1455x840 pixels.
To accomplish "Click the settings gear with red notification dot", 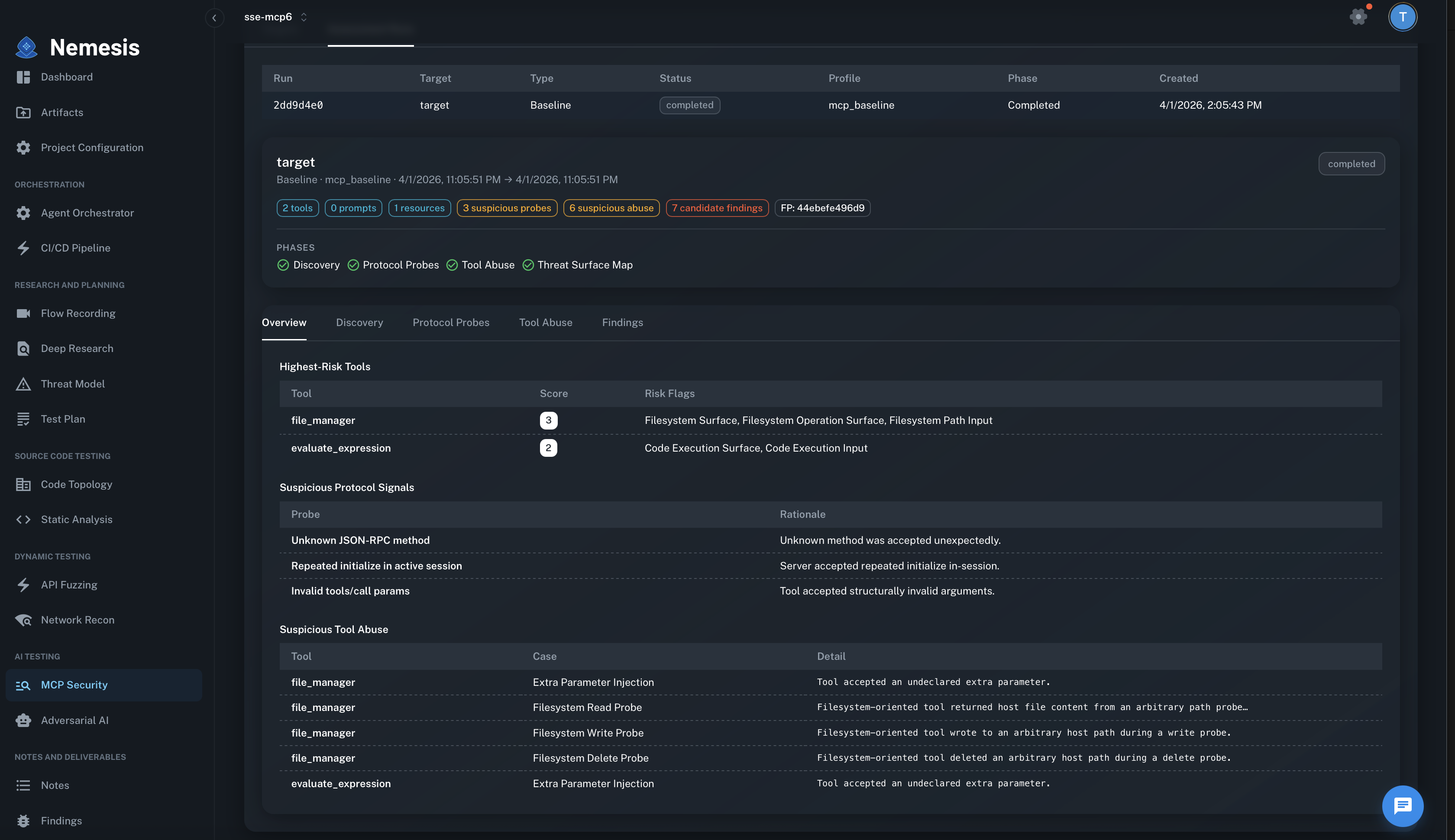I will pos(1359,17).
